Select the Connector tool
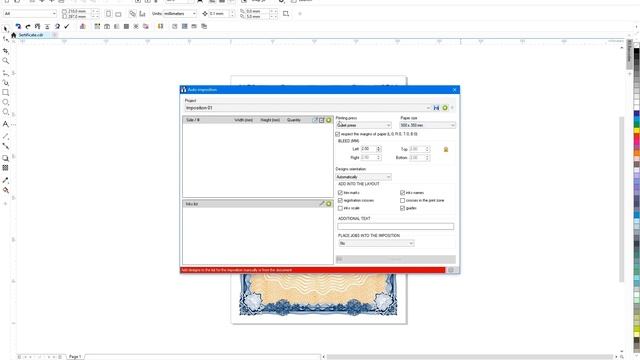Viewport: 640px width, 360px height. pos(5,146)
